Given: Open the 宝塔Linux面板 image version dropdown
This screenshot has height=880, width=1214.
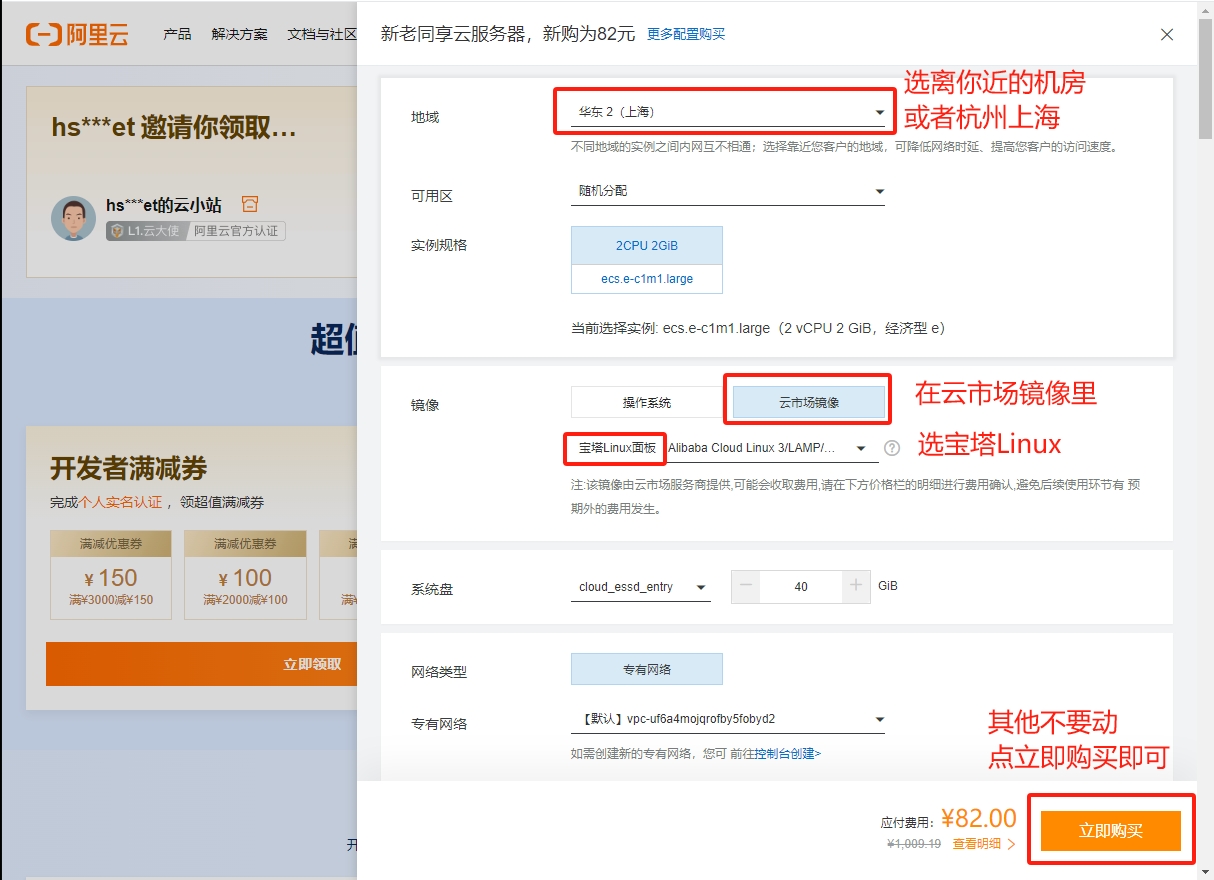Looking at the screenshot, I should click(x=769, y=449).
